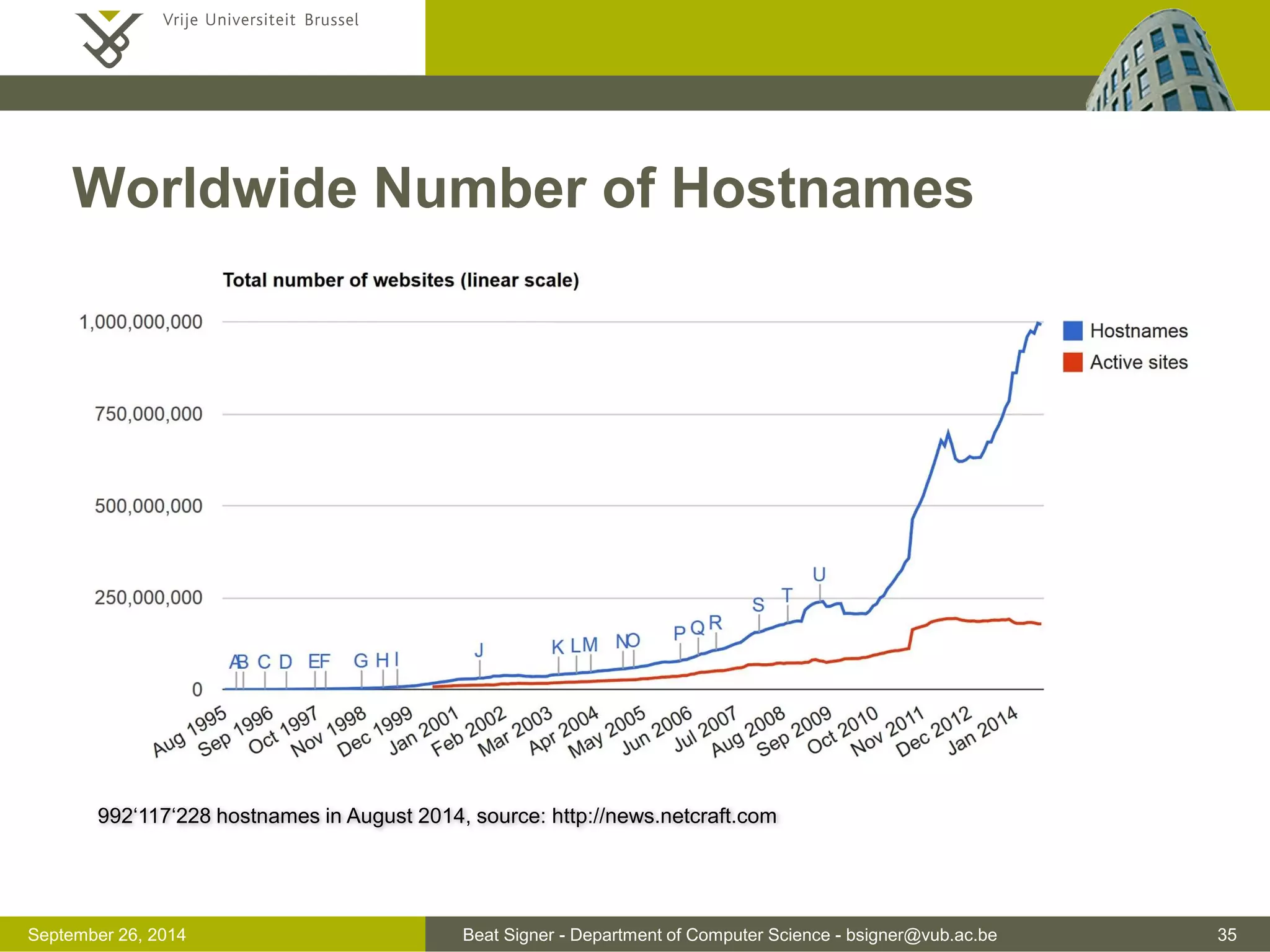Click the 750,000,000 y-axis label

[148, 414]
